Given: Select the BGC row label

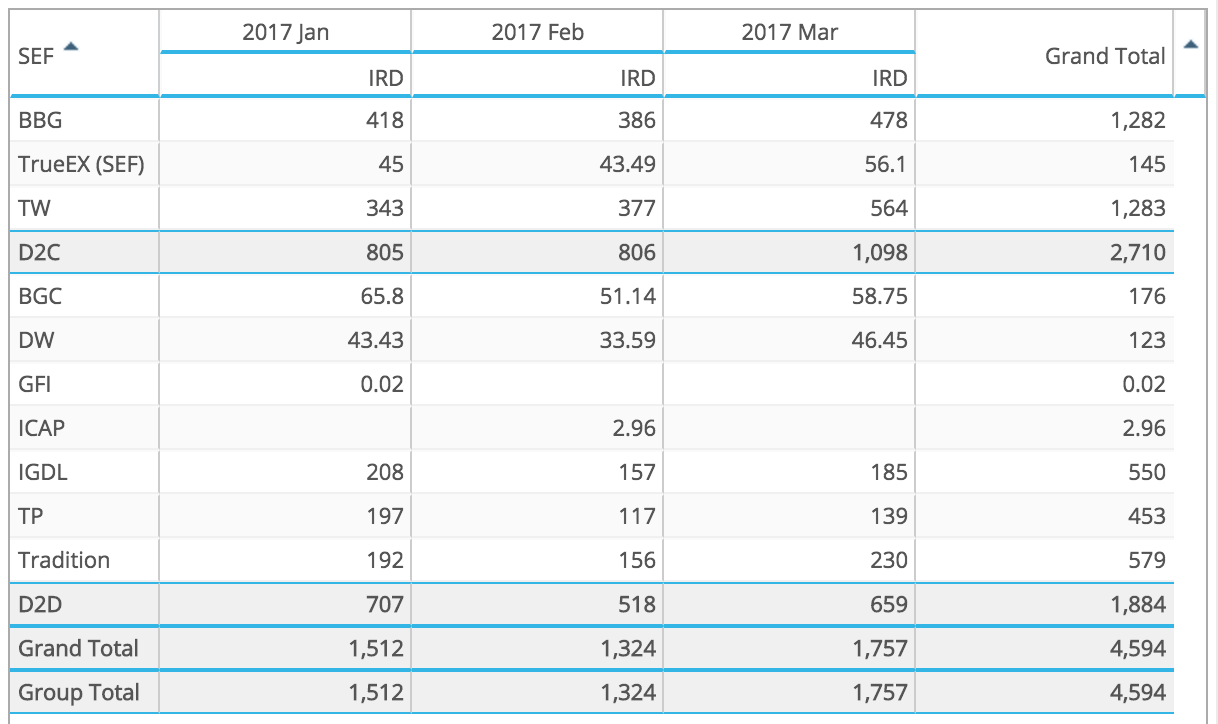Looking at the screenshot, I should coord(40,296).
